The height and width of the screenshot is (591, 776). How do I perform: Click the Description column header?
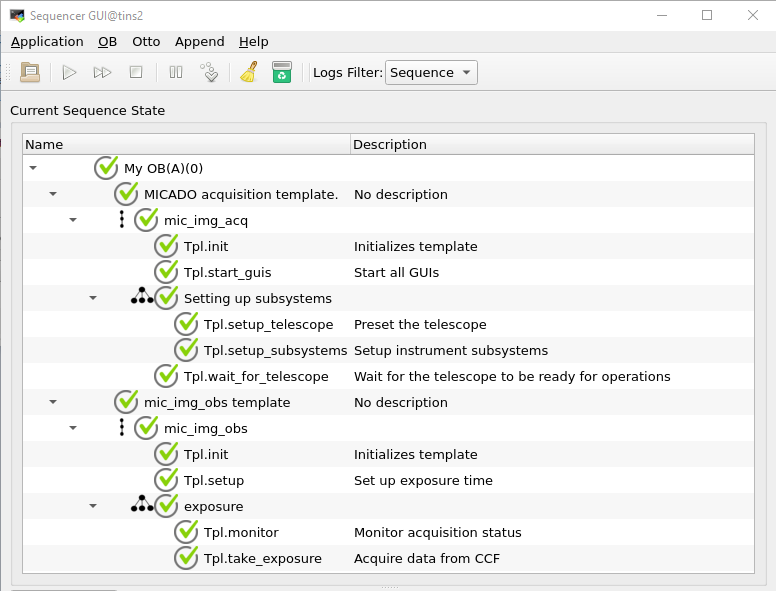390,144
